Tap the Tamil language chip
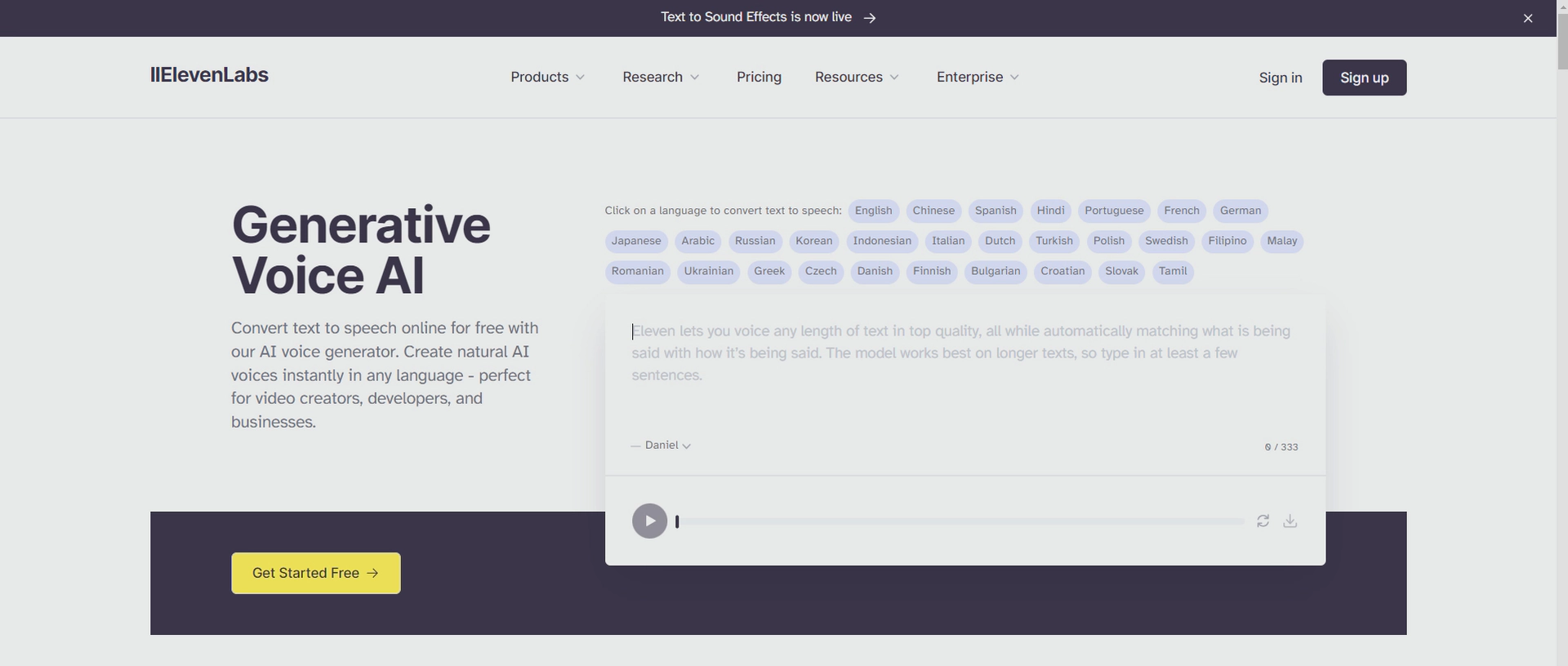The height and width of the screenshot is (666, 1568). click(x=1173, y=271)
